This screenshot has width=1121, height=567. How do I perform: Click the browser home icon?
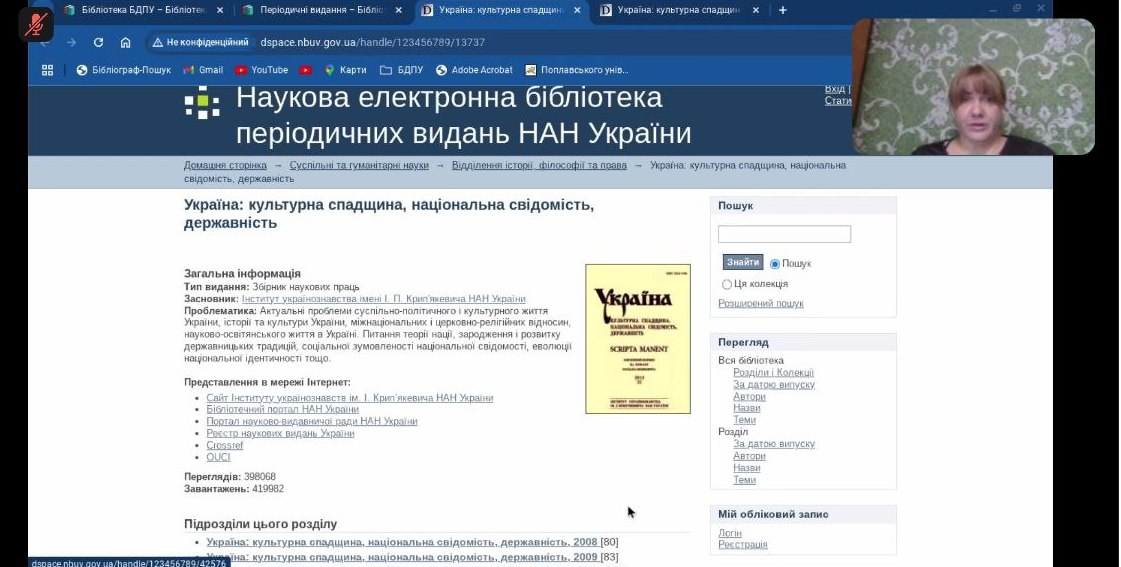[125, 43]
